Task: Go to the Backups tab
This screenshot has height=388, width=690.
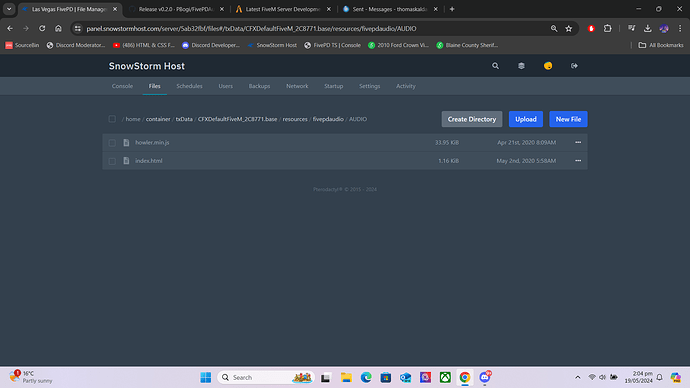Action: (x=259, y=86)
